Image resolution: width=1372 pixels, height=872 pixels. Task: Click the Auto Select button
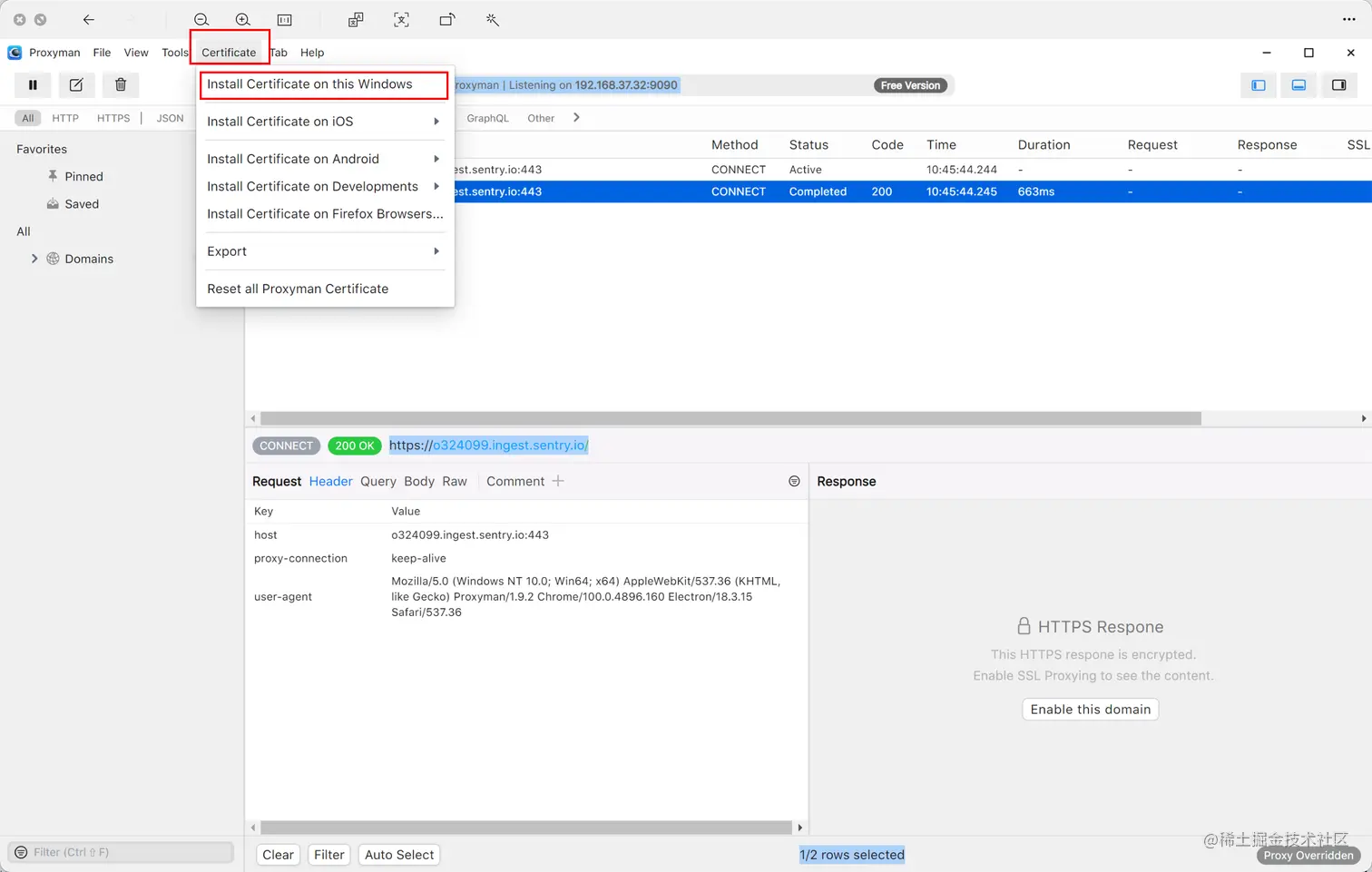tap(399, 855)
